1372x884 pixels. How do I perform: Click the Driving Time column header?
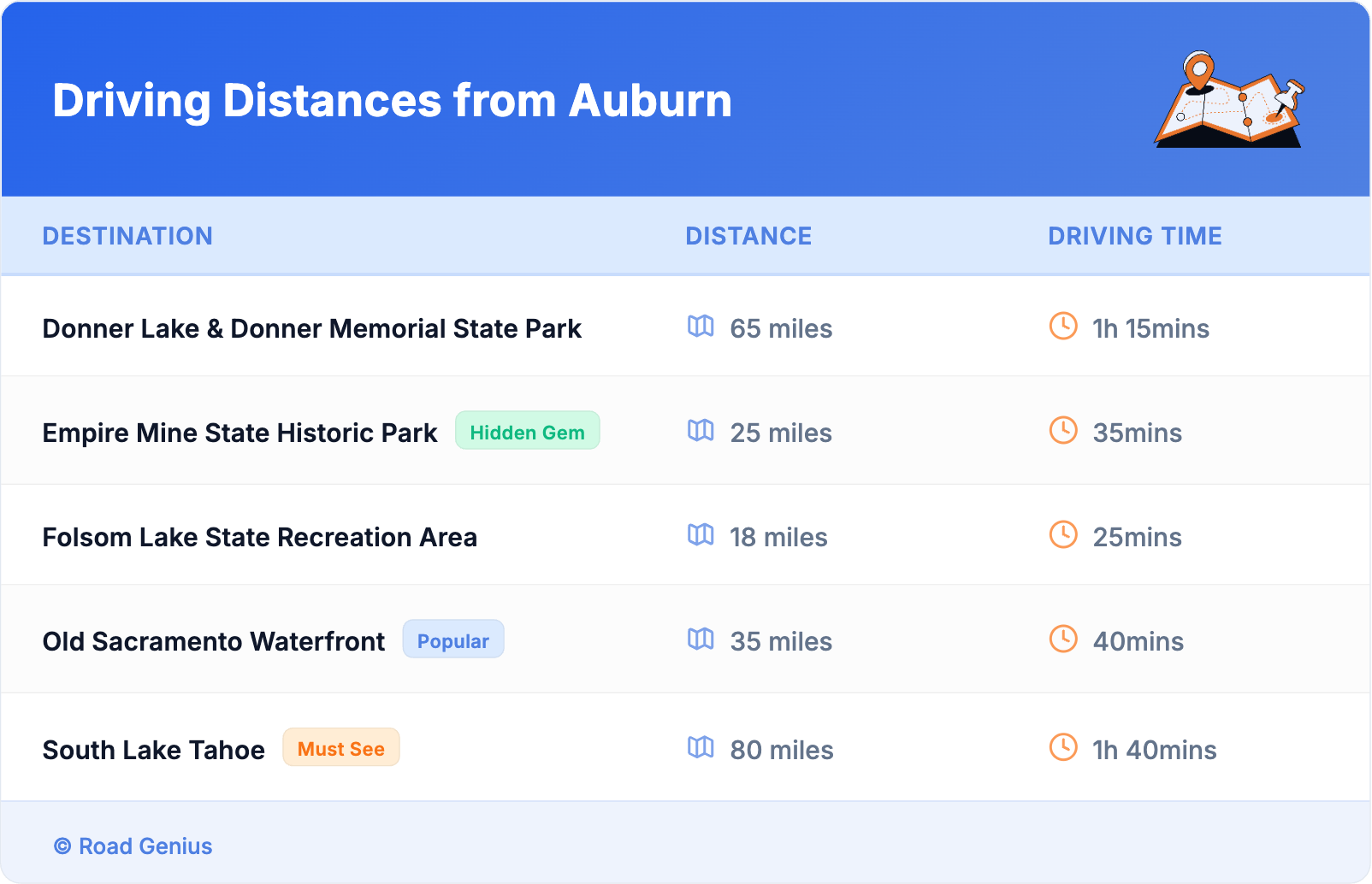(1134, 236)
